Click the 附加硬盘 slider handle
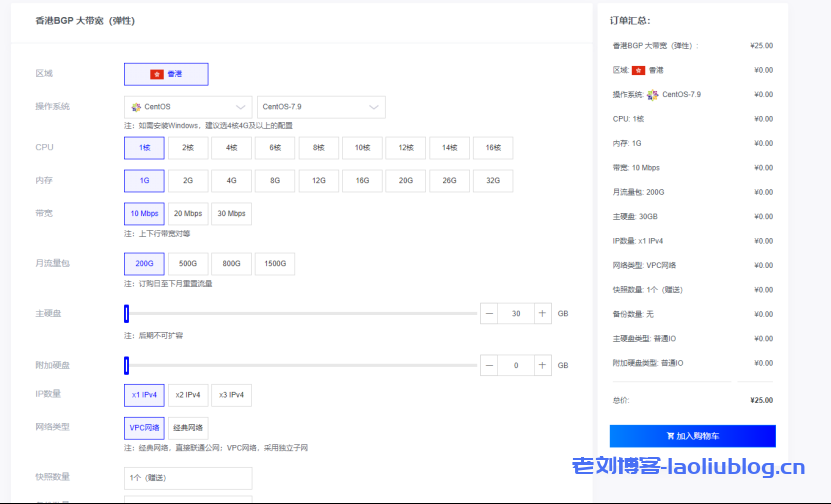 pos(127,365)
